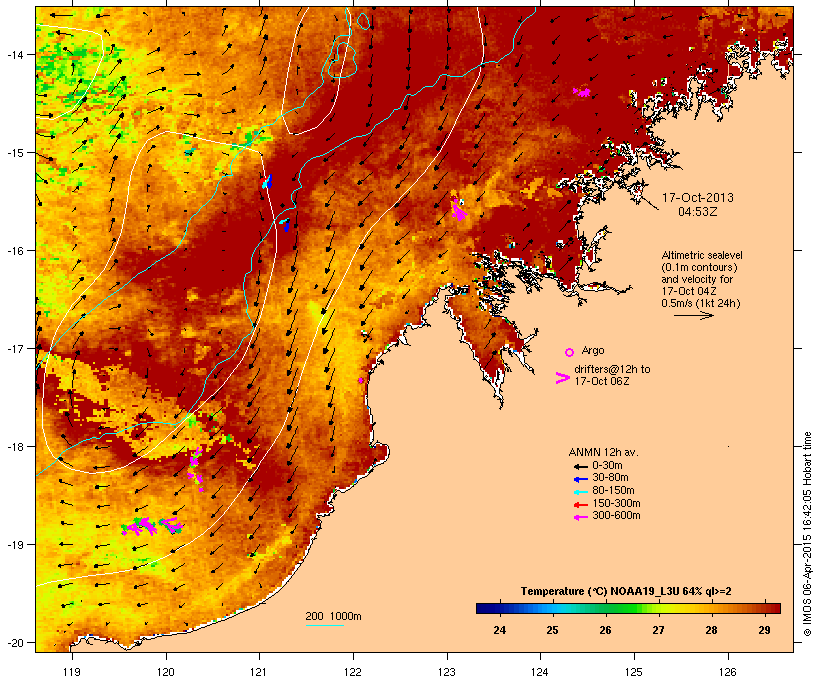Click the magenta drifter cluster near 124.4E 14.4S
The image size is (820, 680).
(x=582, y=93)
